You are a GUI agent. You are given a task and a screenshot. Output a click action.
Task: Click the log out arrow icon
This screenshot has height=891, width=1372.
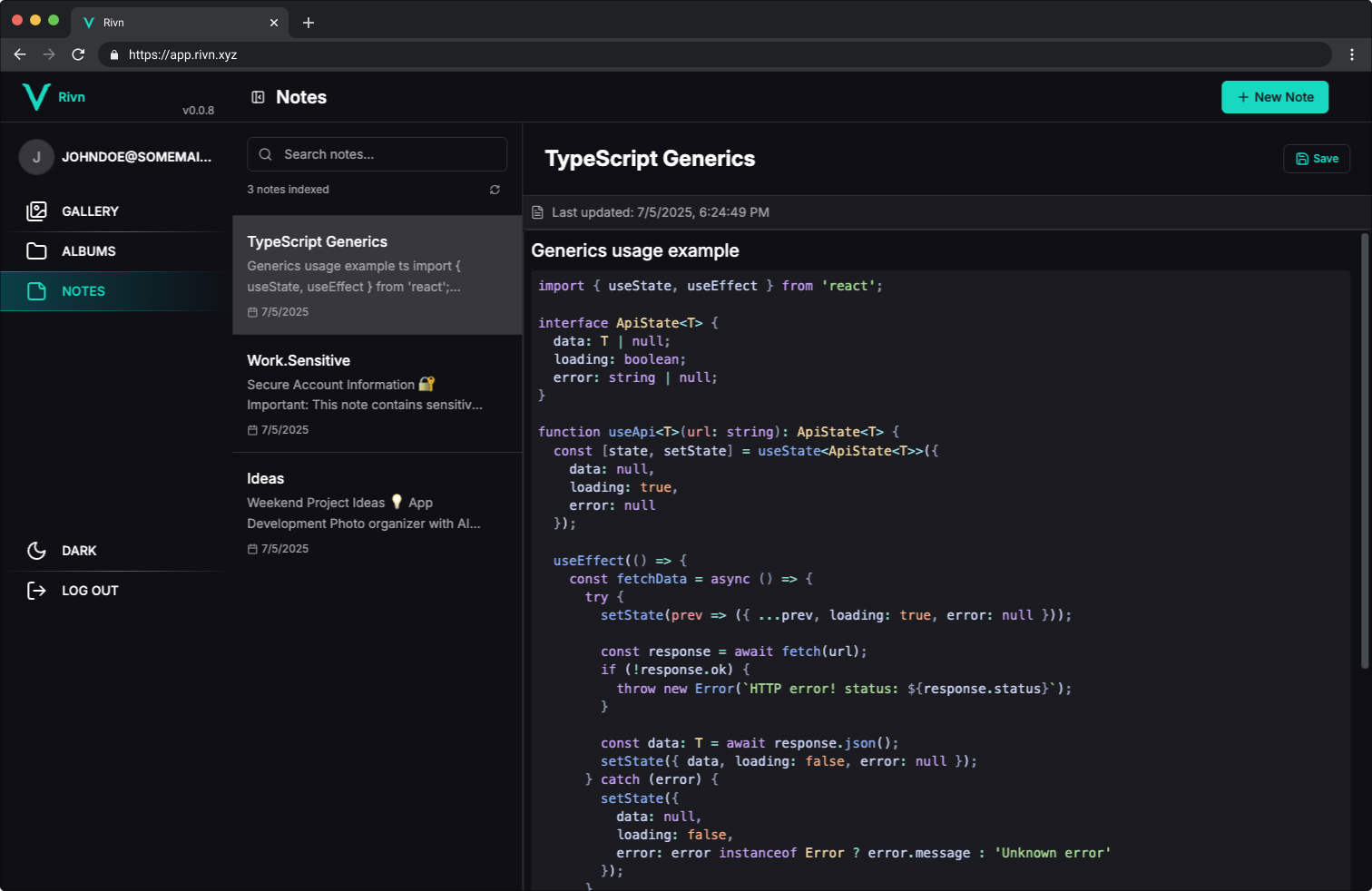pos(36,591)
